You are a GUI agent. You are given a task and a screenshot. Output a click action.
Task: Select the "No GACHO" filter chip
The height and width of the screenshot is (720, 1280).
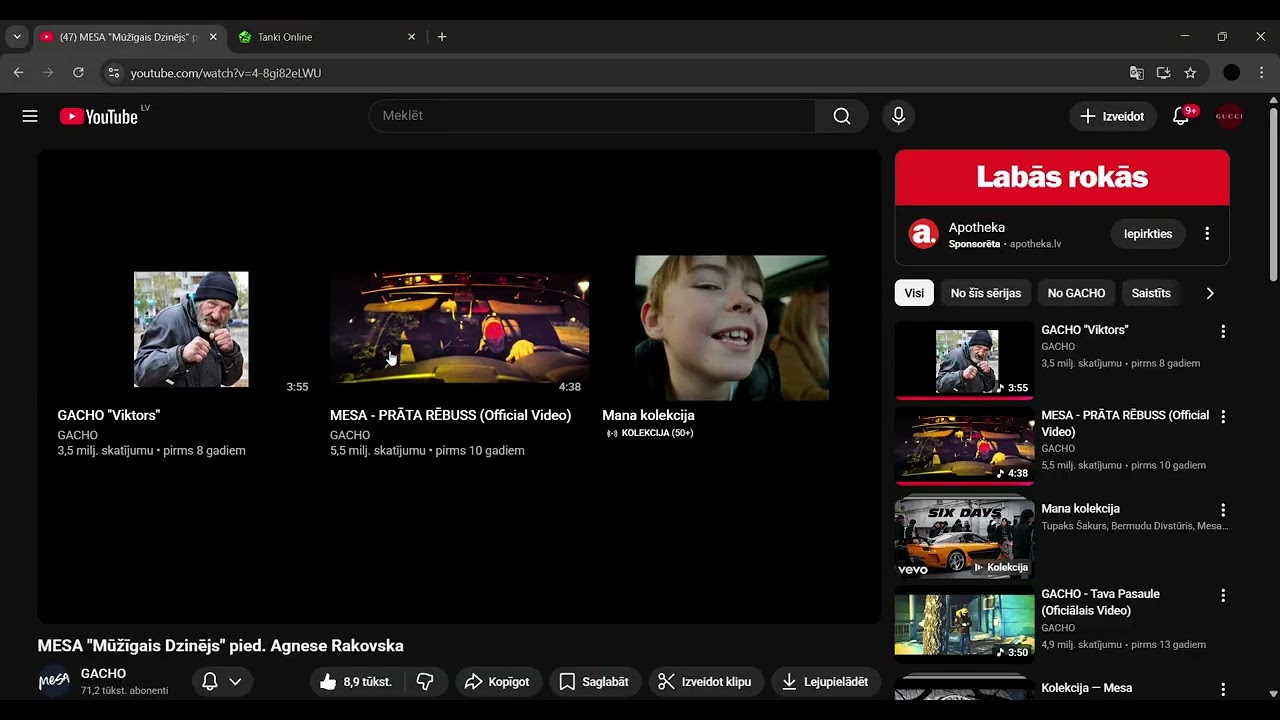click(x=1076, y=293)
